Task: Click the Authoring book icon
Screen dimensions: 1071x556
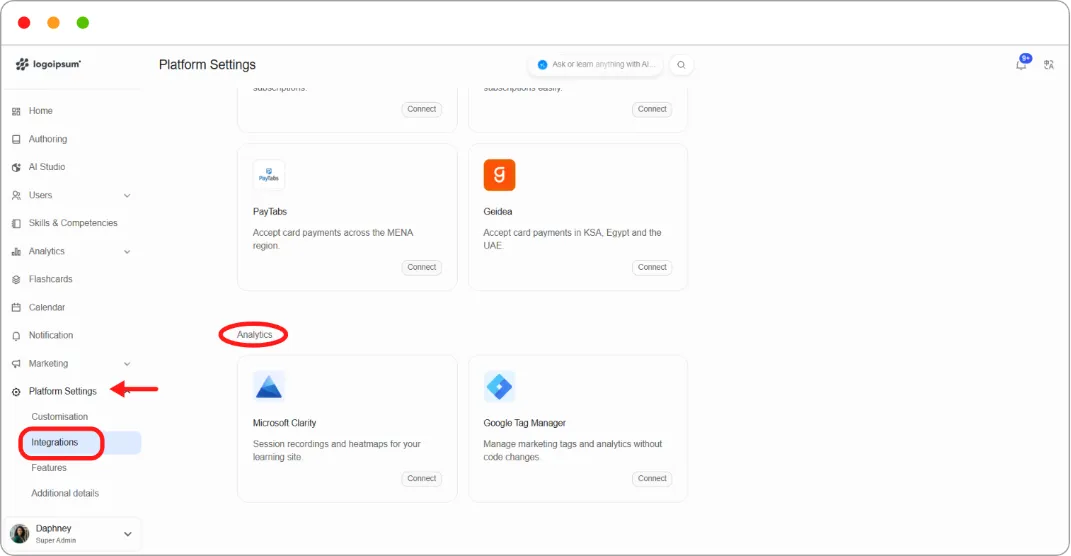Action: (16, 139)
